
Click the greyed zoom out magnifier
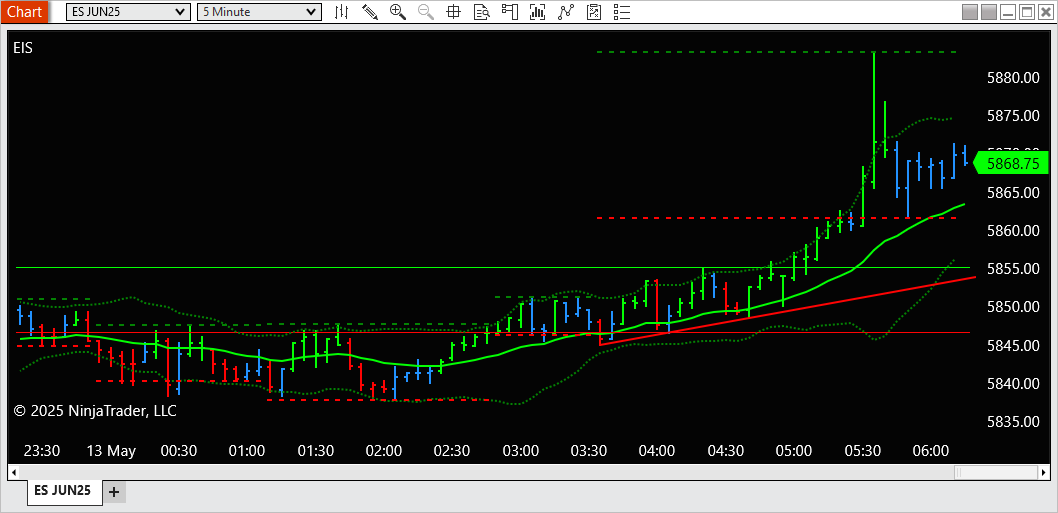coord(426,11)
